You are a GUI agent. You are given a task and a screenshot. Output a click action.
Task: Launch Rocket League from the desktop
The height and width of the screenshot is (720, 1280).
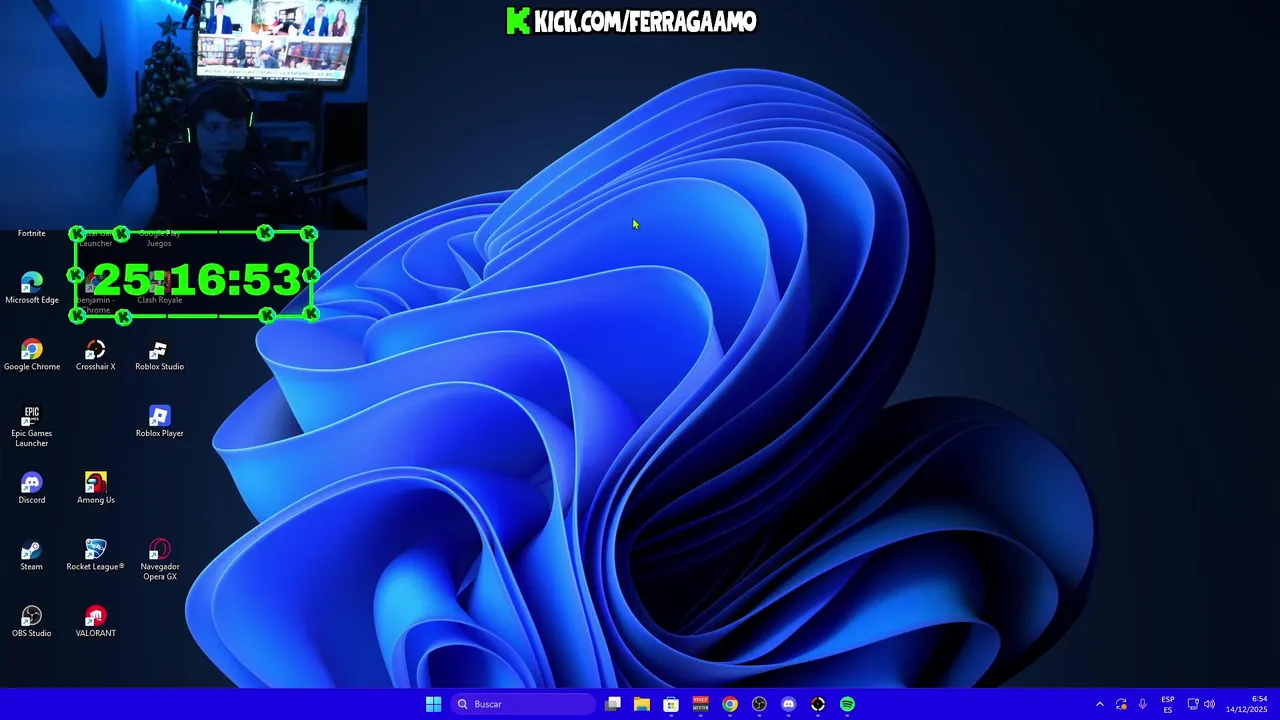96,555
